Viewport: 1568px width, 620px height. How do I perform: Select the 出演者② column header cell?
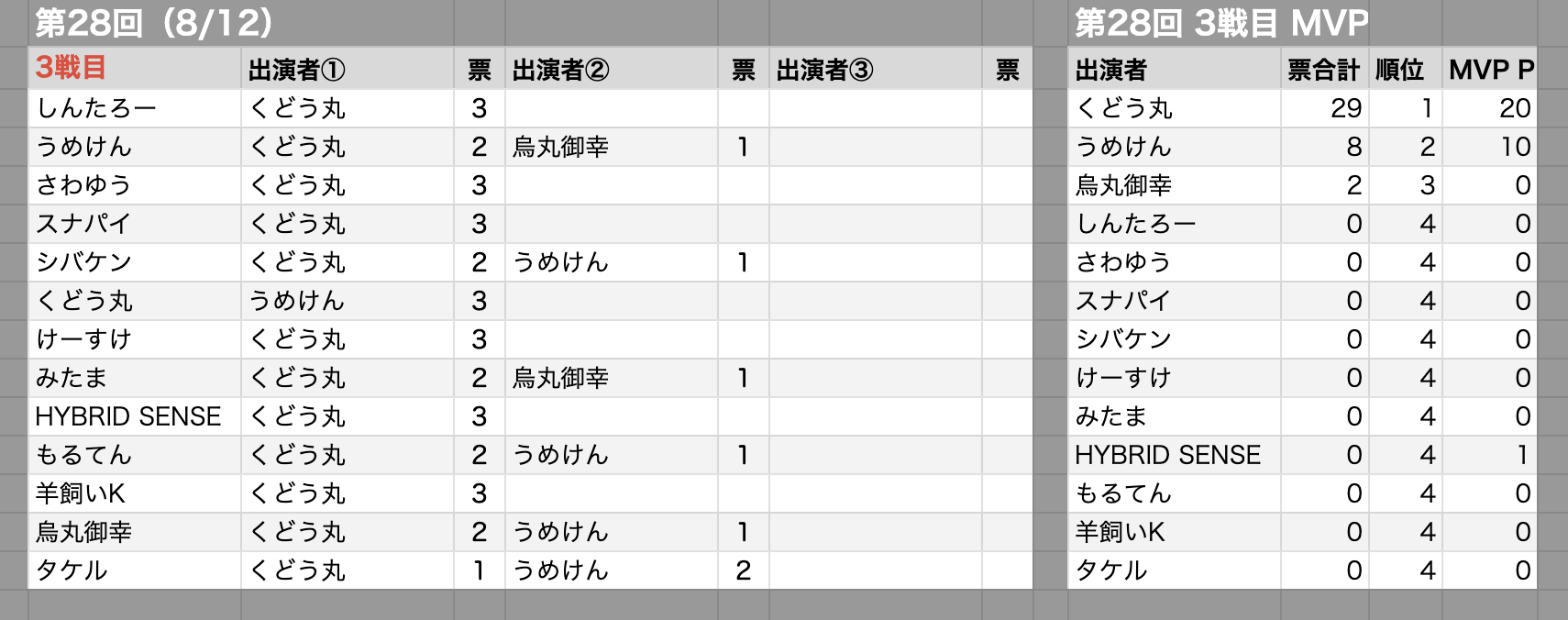pos(612,69)
